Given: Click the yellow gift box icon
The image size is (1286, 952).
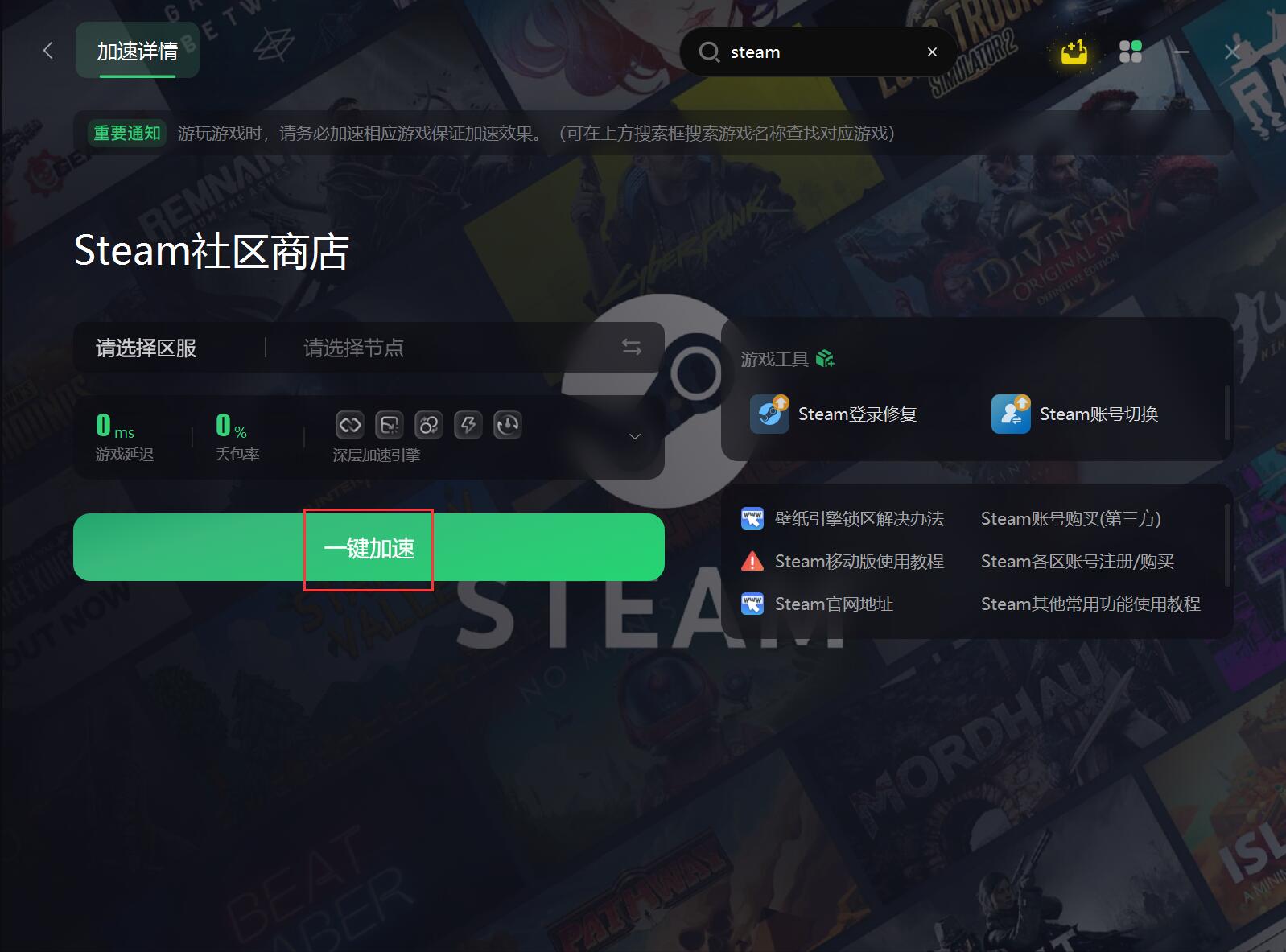Looking at the screenshot, I should coord(1074,52).
